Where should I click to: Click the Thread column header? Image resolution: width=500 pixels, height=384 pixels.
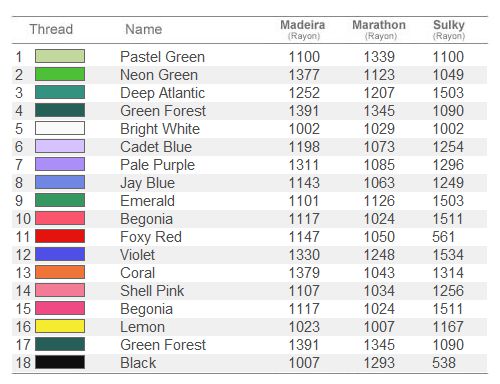(51, 29)
